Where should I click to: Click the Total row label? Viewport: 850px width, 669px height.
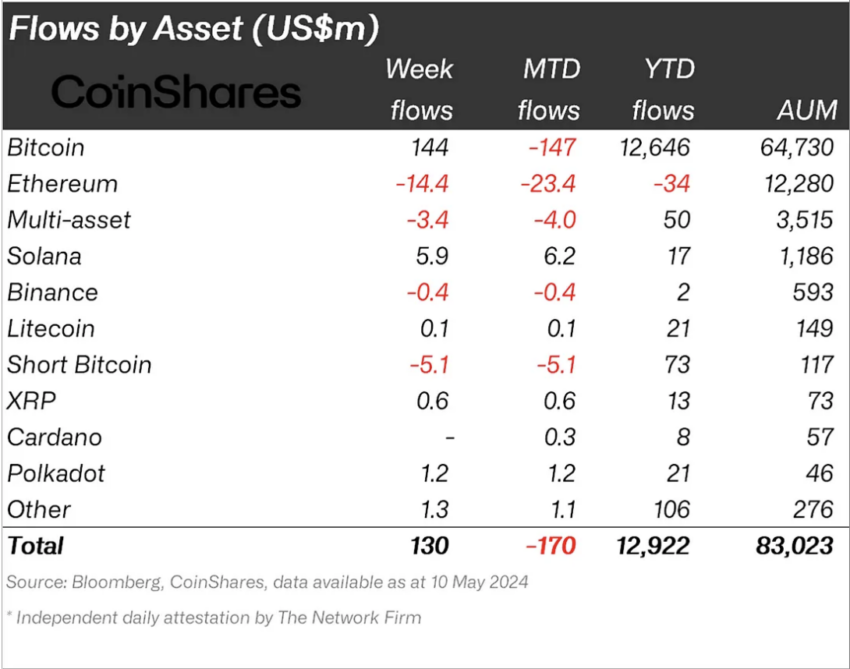coord(36,545)
